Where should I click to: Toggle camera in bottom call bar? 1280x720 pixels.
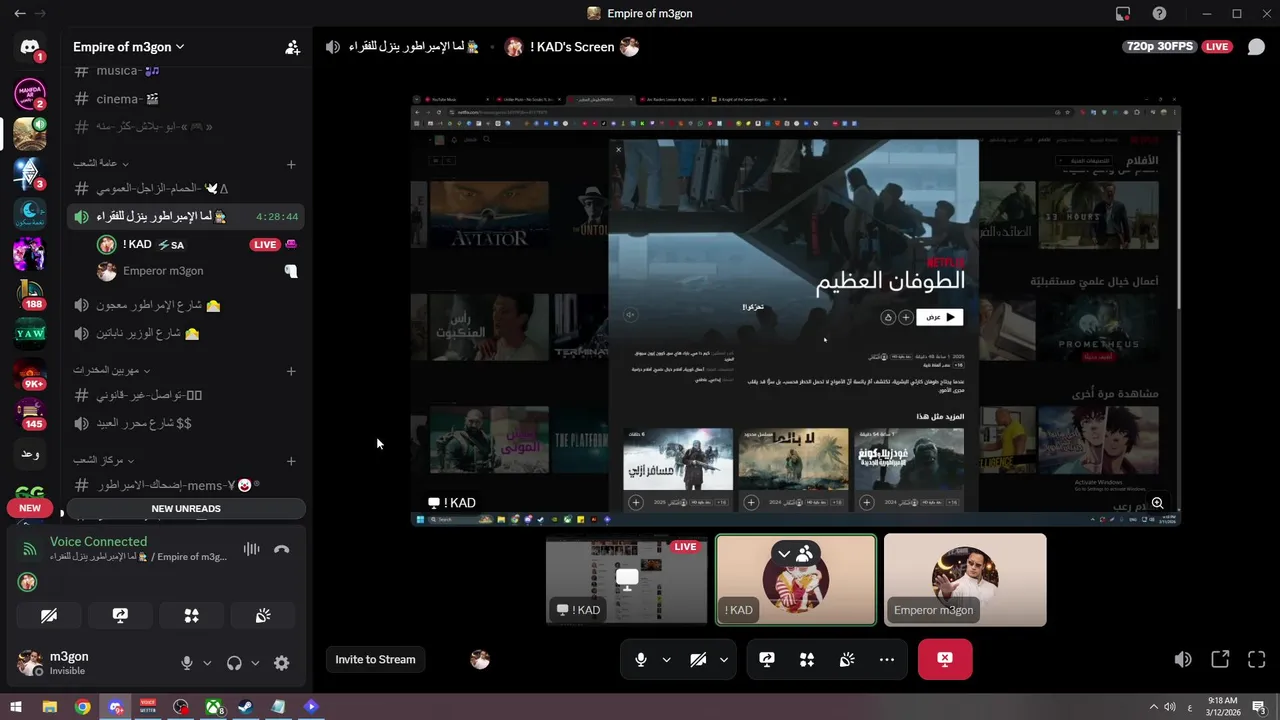(x=699, y=660)
